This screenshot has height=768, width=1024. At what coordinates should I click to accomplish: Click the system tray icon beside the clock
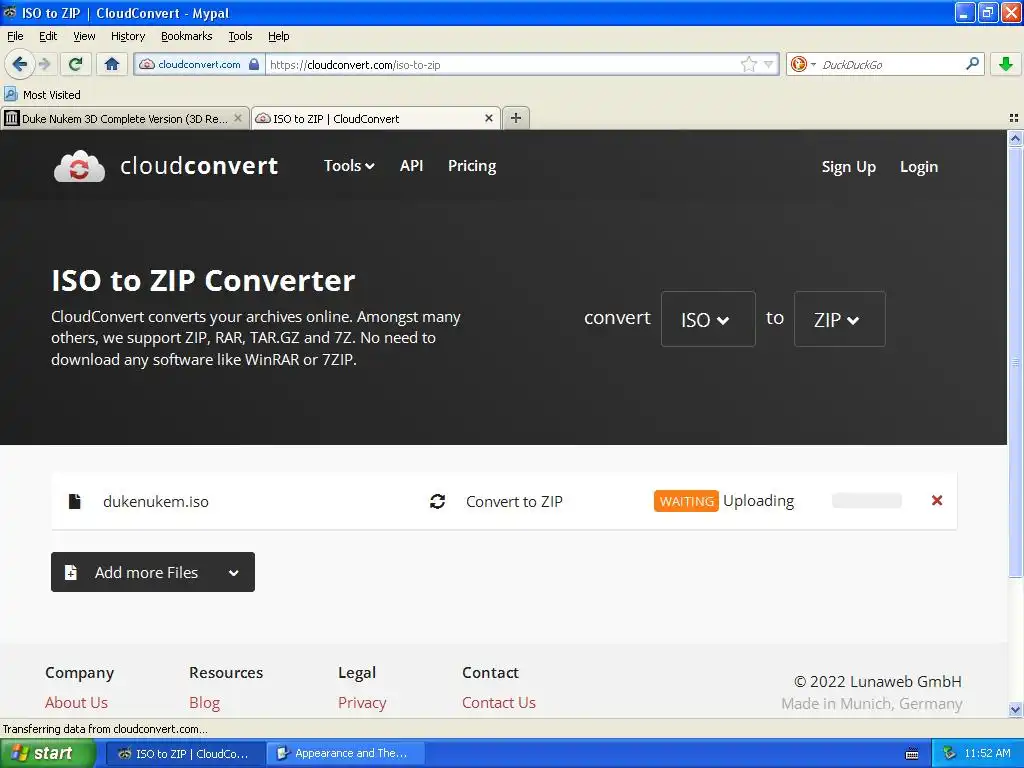[x=949, y=753]
